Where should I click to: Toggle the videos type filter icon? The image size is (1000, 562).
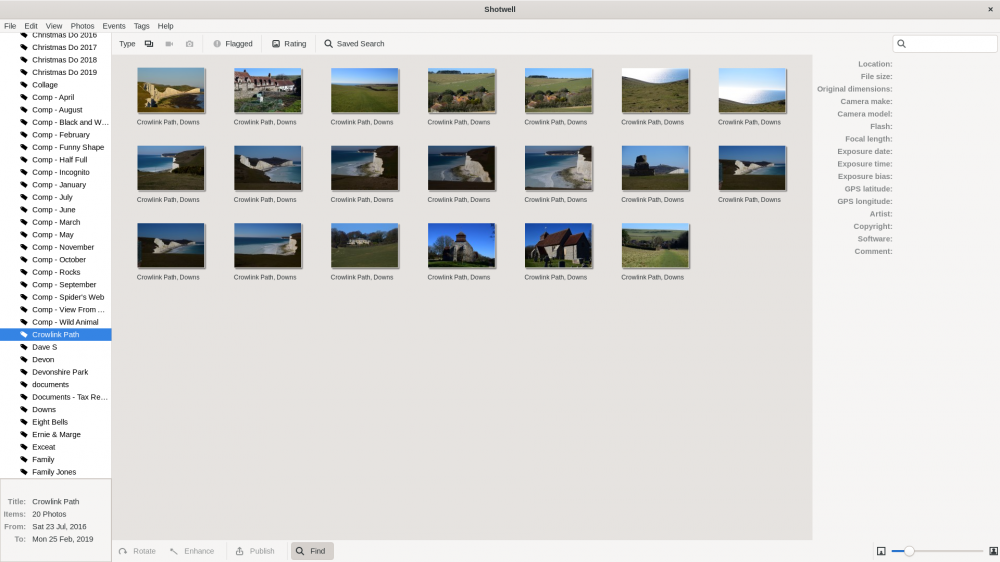click(169, 44)
